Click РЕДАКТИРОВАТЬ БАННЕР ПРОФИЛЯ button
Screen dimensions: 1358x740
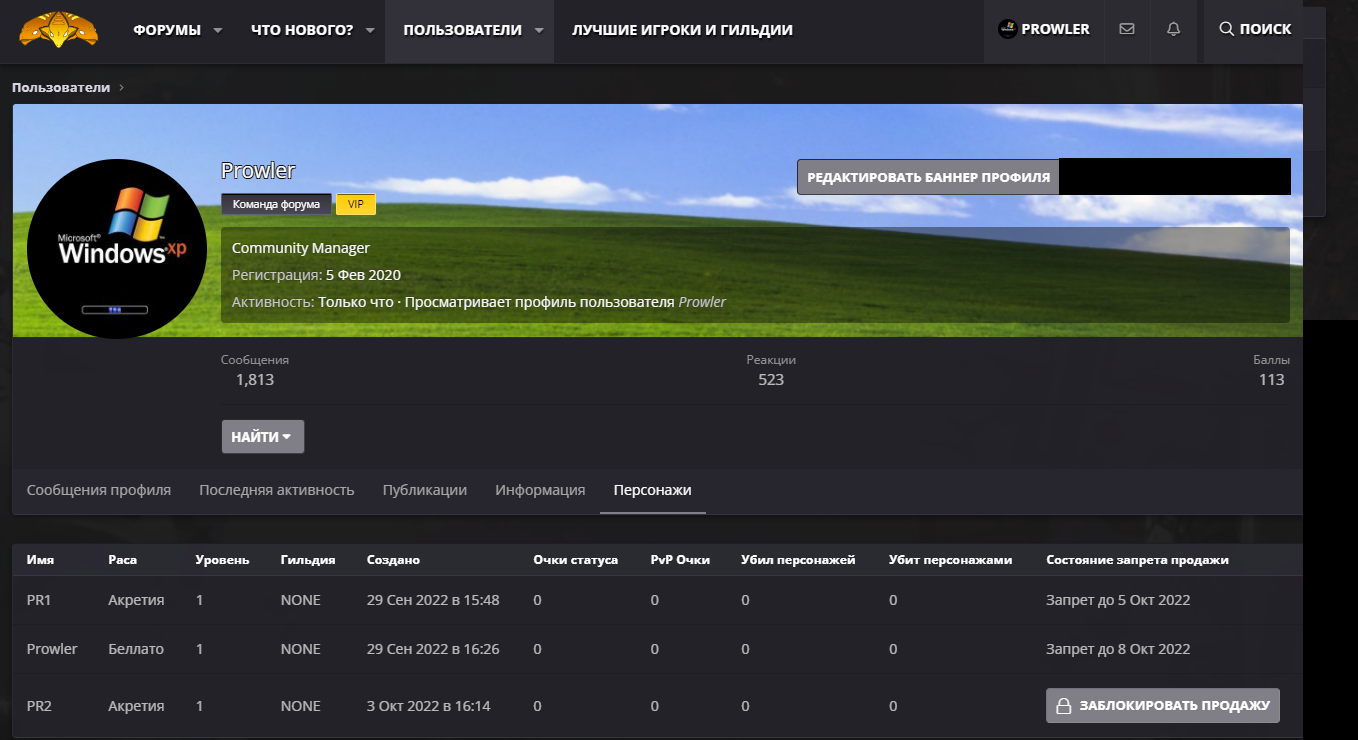click(x=928, y=177)
